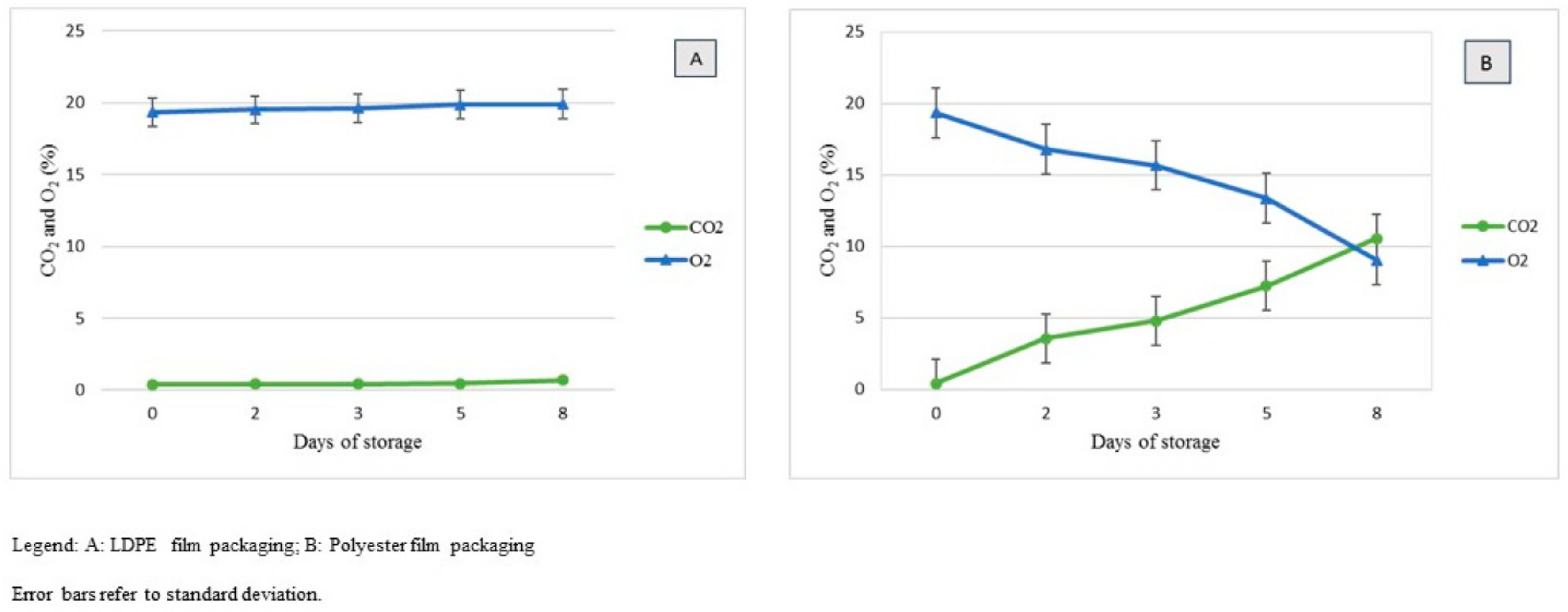This screenshot has width=1568, height=612.
Task: Click the panel label box B
Action: click(1486, 63)
